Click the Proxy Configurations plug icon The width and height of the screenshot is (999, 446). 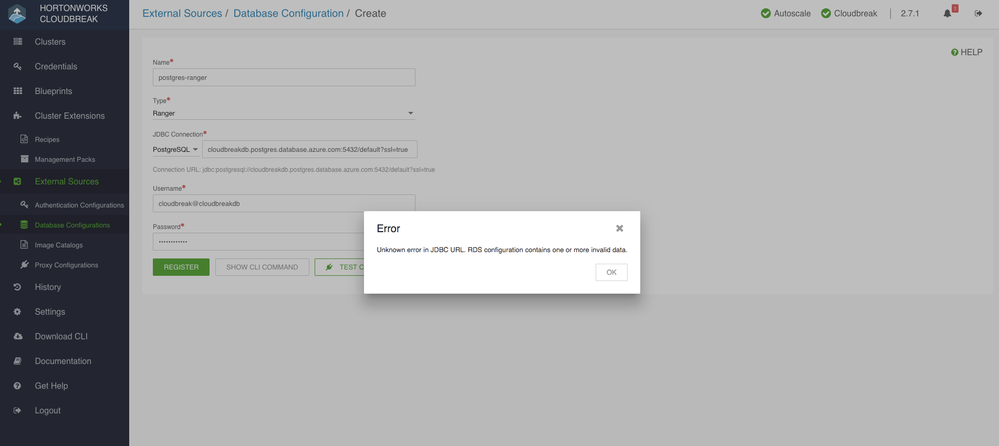pos(24,264)
